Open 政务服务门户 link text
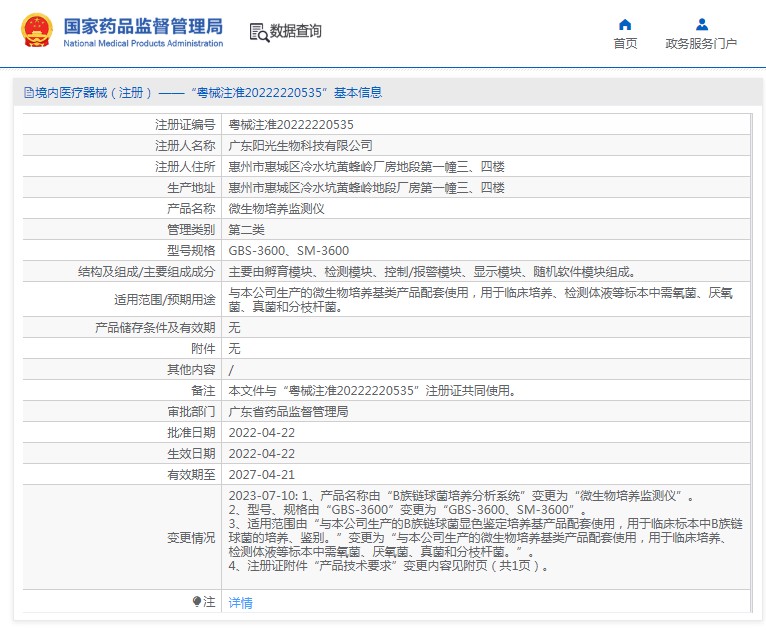 [701, 43]
